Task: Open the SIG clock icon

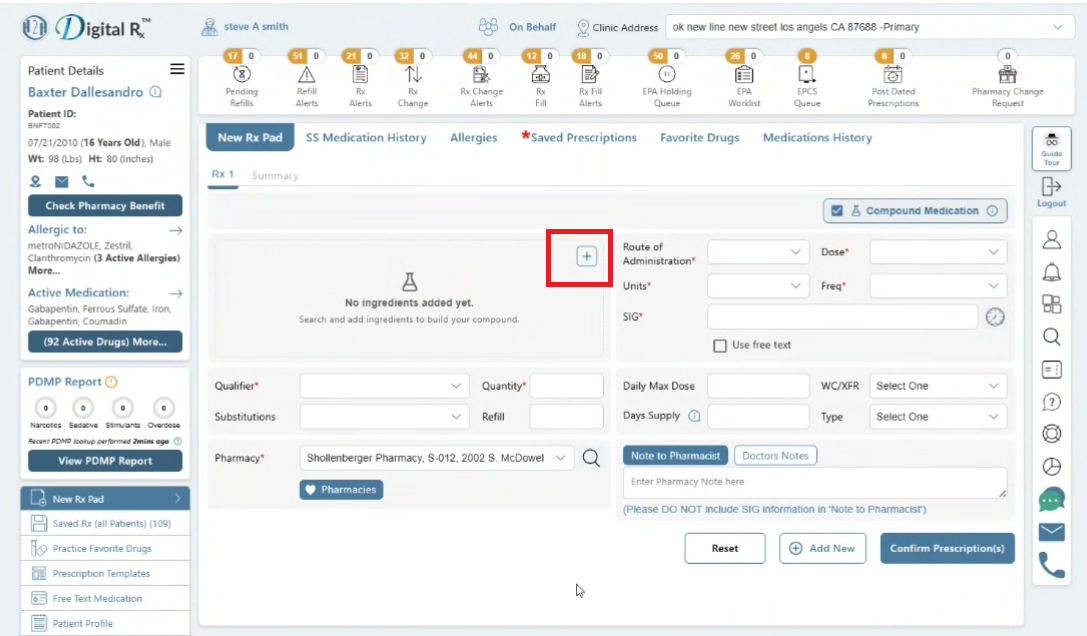Action: point(995,317)
